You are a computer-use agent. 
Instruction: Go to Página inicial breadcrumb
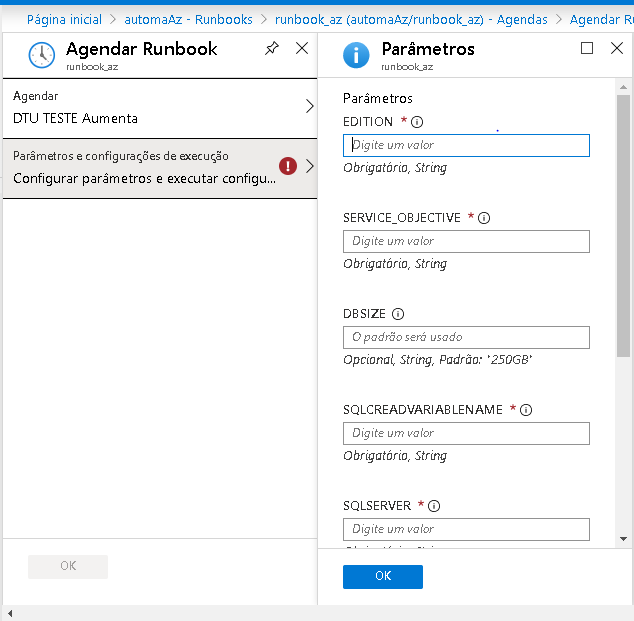(64, 19)
